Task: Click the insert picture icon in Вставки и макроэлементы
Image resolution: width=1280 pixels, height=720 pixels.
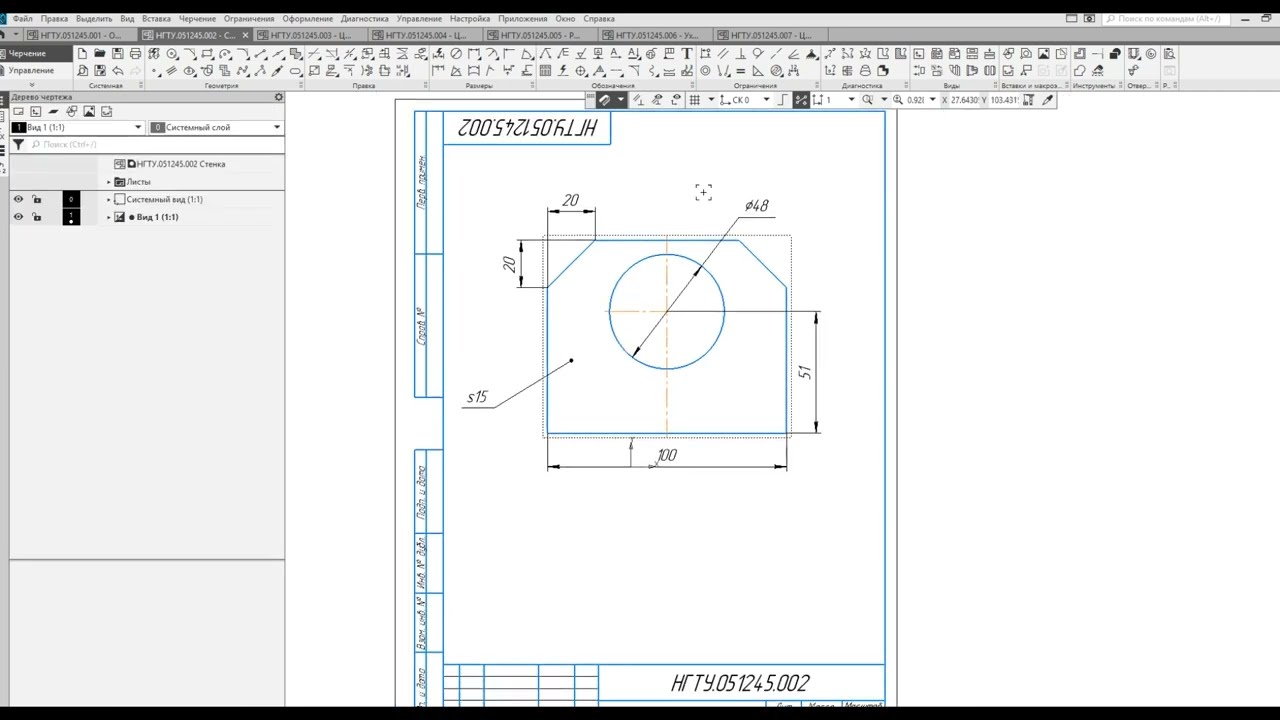Action: tap(1043, 54)
